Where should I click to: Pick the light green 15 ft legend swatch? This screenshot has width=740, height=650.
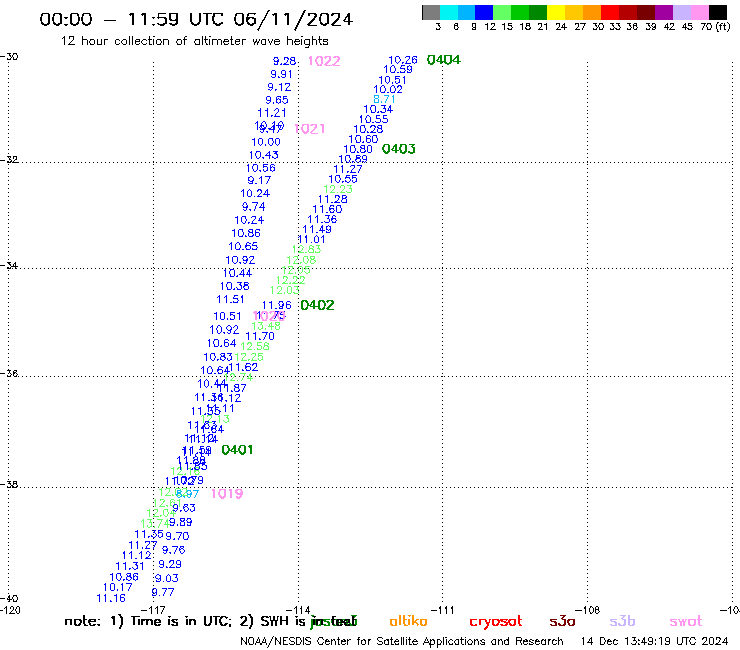502,12
